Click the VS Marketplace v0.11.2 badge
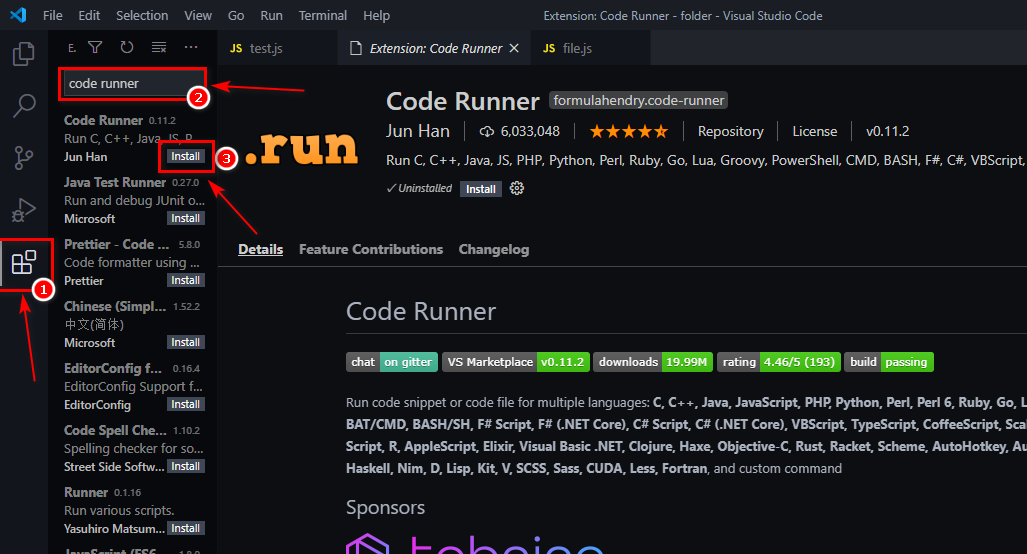The width and height of the screenshot is (1027, 554). pos(516,362)
